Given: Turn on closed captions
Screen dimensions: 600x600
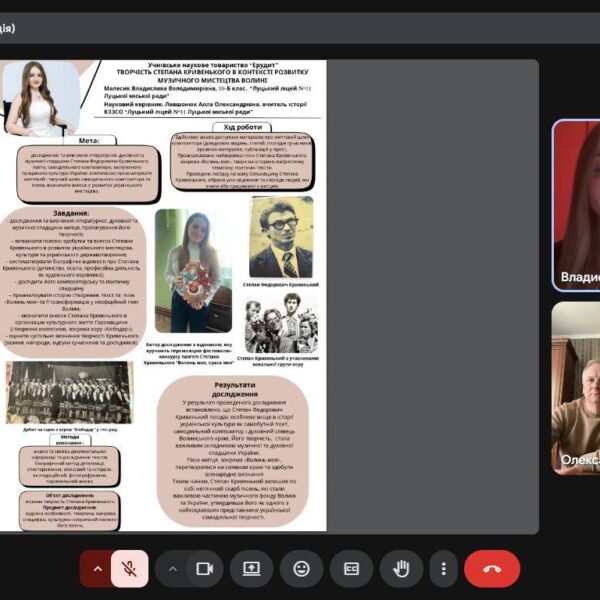Looking at the screenshot, I should pyautogui.click(x=351, y=568).
